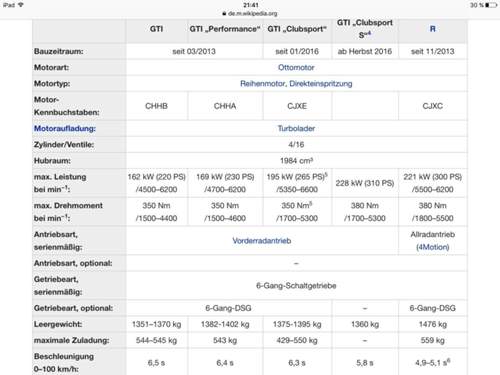Select the 1351–1370 kg cell
This screenshot has width=500, height=375.
(156, 324)
